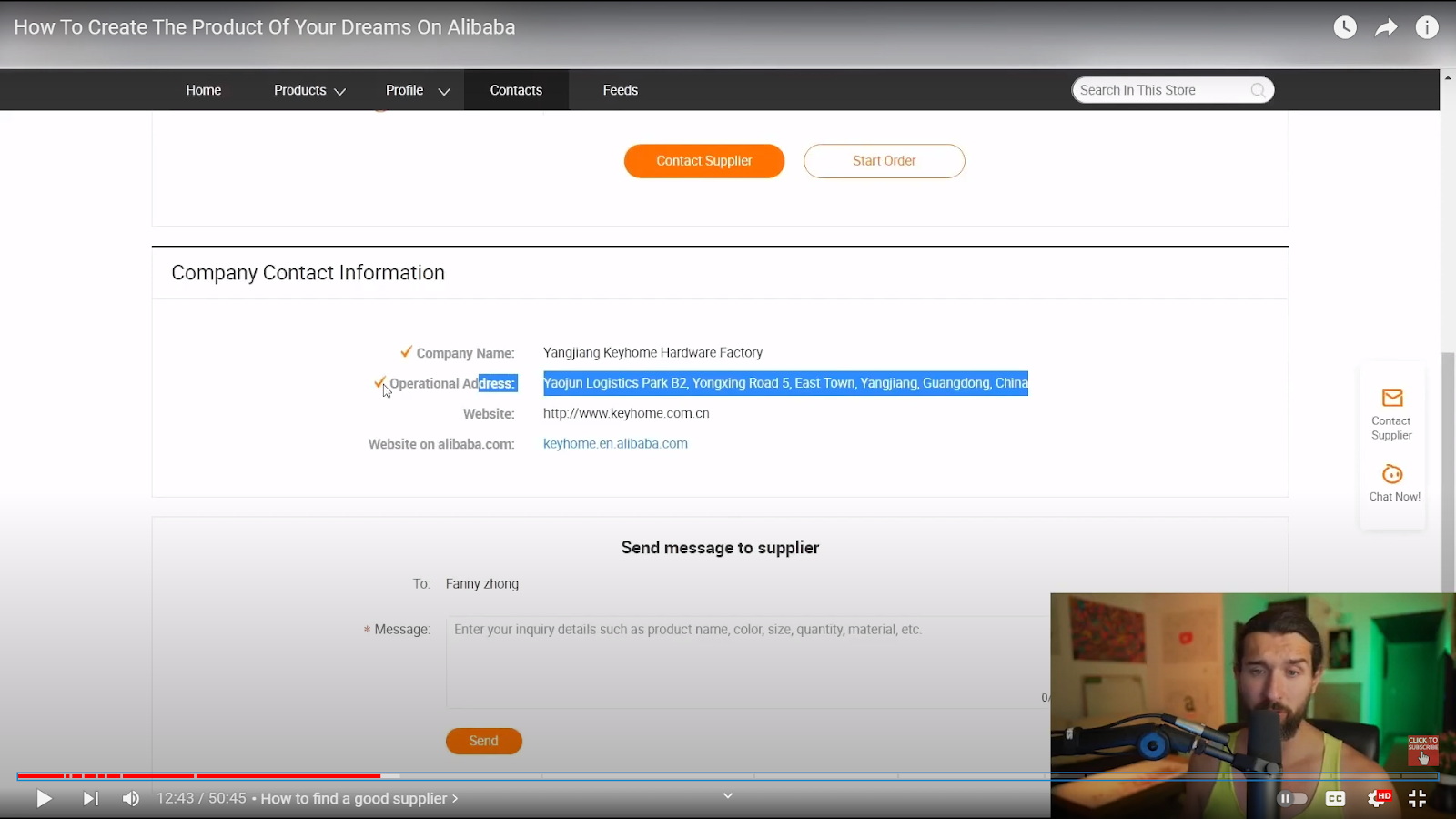
Task: Click the Start Order button
Action: 885,161
